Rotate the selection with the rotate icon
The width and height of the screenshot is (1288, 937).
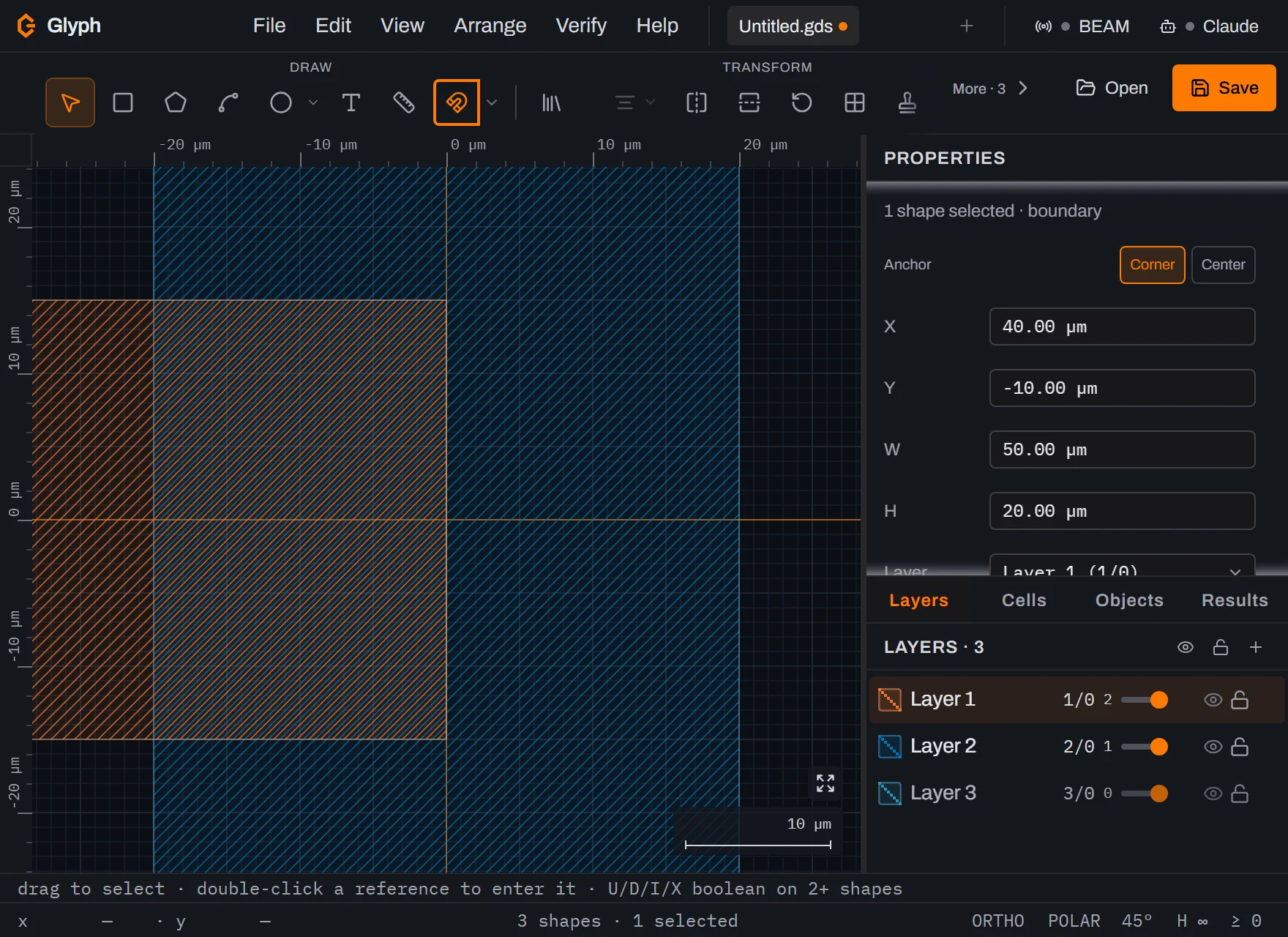(802, 102)
